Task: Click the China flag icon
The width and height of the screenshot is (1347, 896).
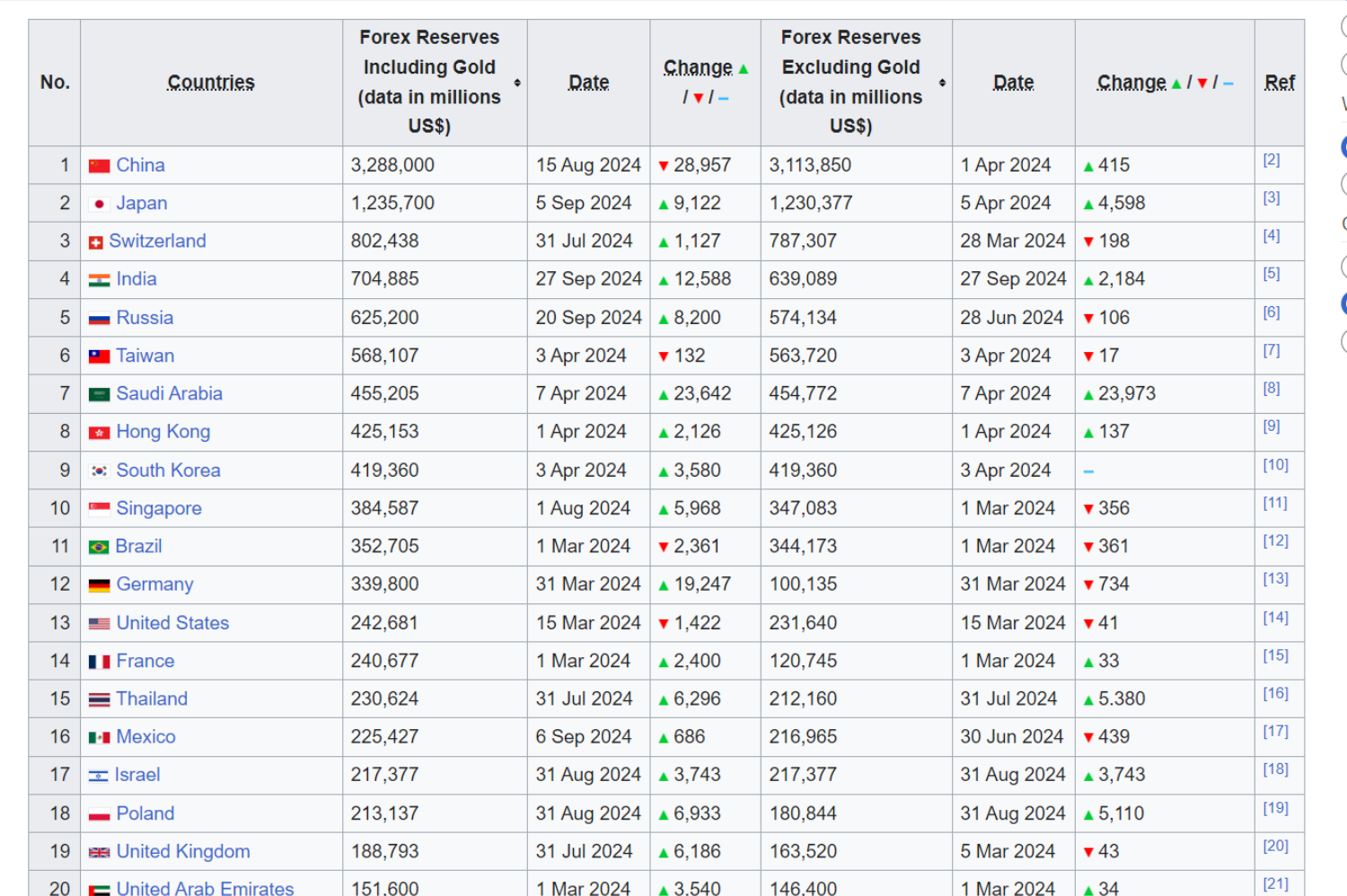Action: 99,166
